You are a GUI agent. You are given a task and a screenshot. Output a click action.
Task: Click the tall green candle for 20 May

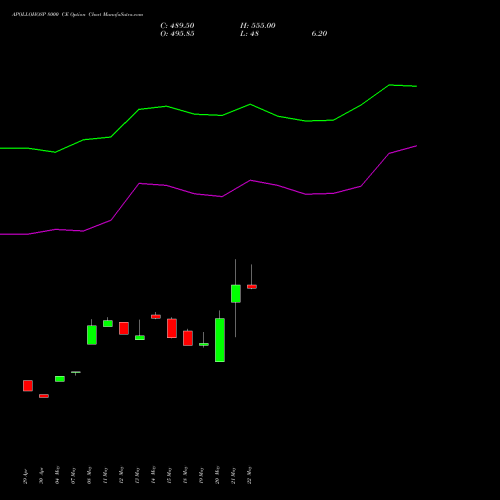220,340
